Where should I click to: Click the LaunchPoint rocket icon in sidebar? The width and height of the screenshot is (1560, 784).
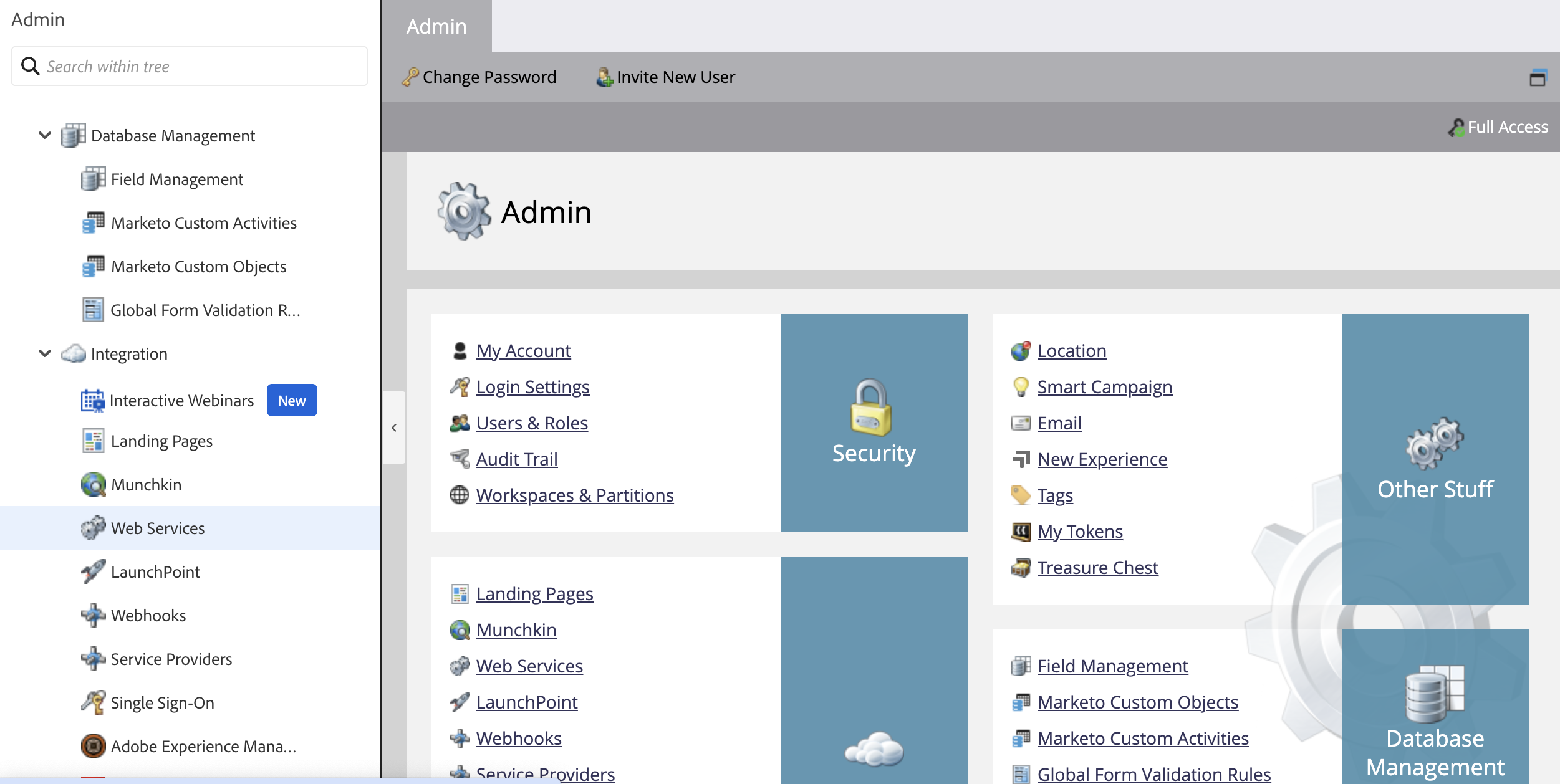click(93, 571)
